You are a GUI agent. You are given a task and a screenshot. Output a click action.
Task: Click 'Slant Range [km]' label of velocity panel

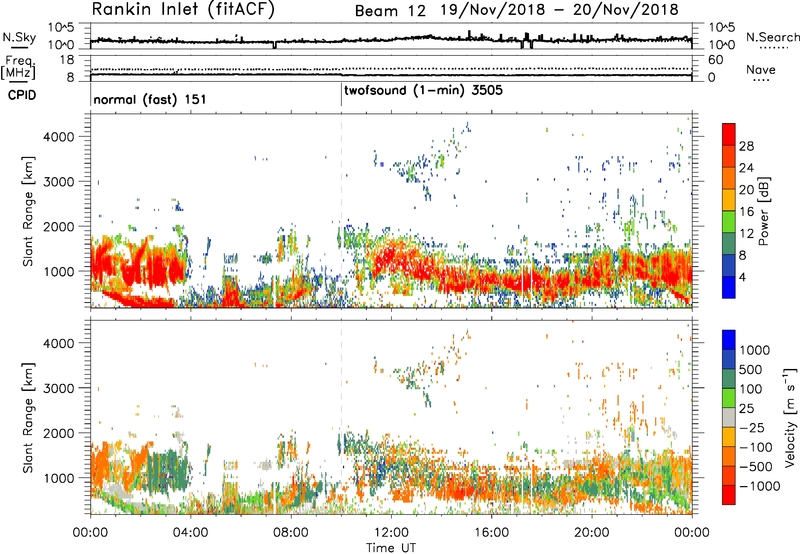(x=28, y=418)
